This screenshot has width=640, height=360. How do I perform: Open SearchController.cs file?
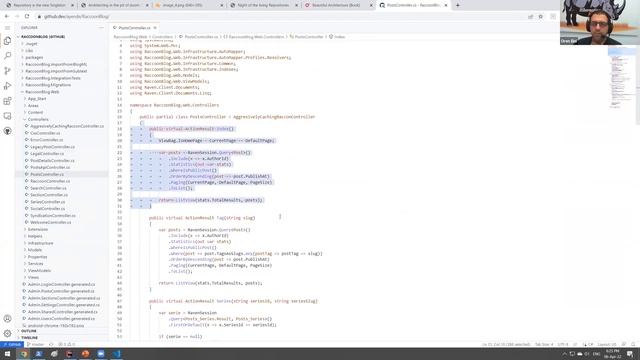(48, 188)
